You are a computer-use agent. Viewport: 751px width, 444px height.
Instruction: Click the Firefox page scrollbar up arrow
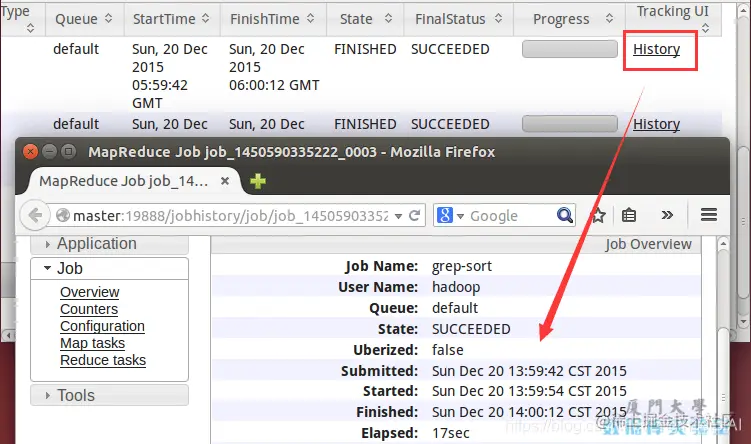pyautogui.click(x=723, y=244)
